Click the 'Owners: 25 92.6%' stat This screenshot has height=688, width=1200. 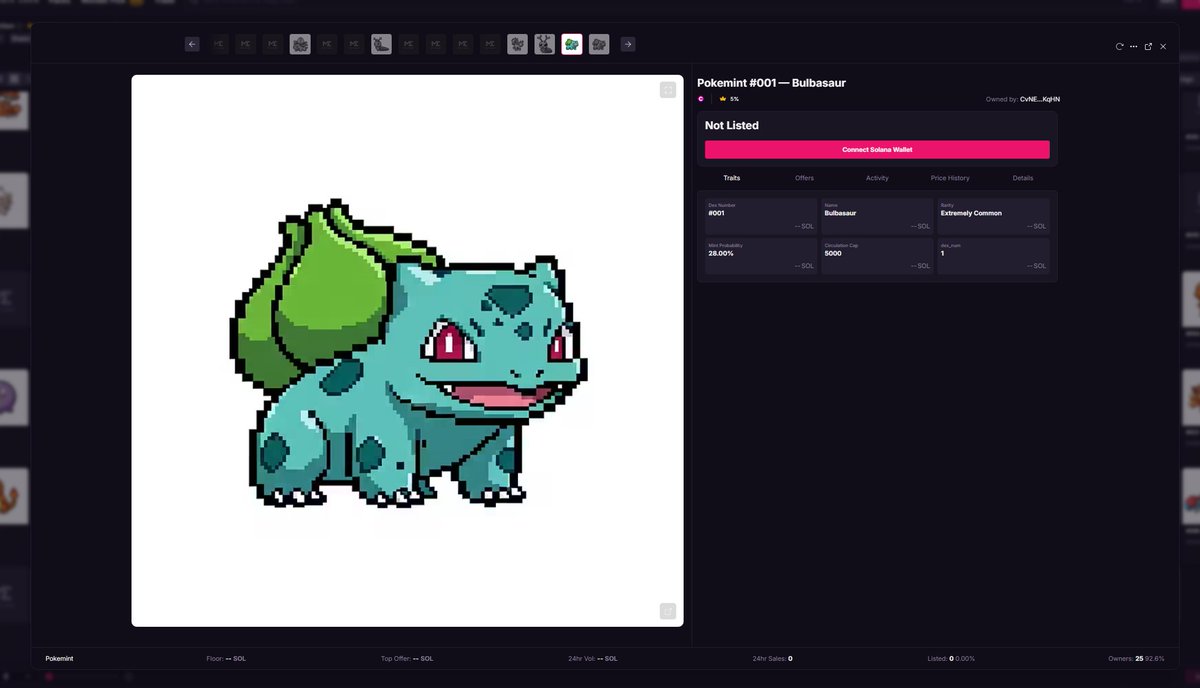pyautogui.click(x=1136, y=658)
